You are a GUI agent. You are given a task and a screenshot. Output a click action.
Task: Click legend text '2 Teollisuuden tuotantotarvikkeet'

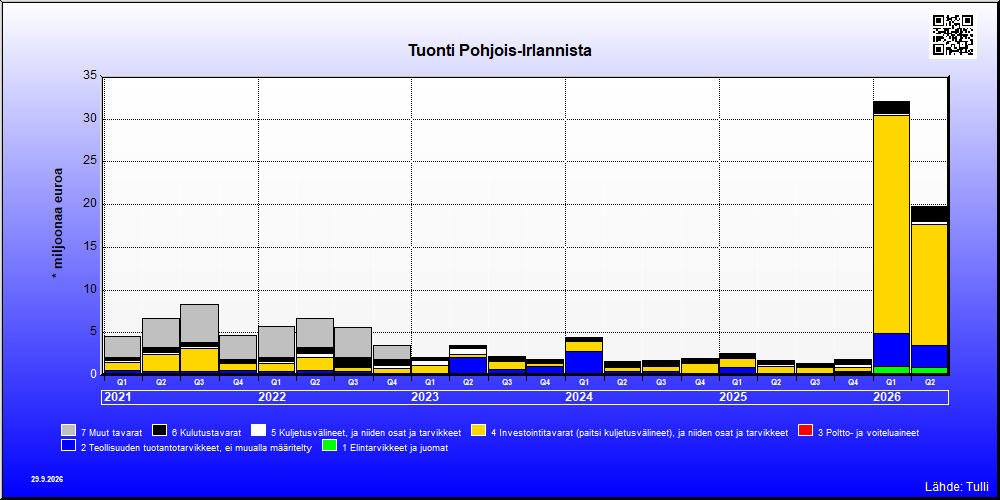coord(196,448)
